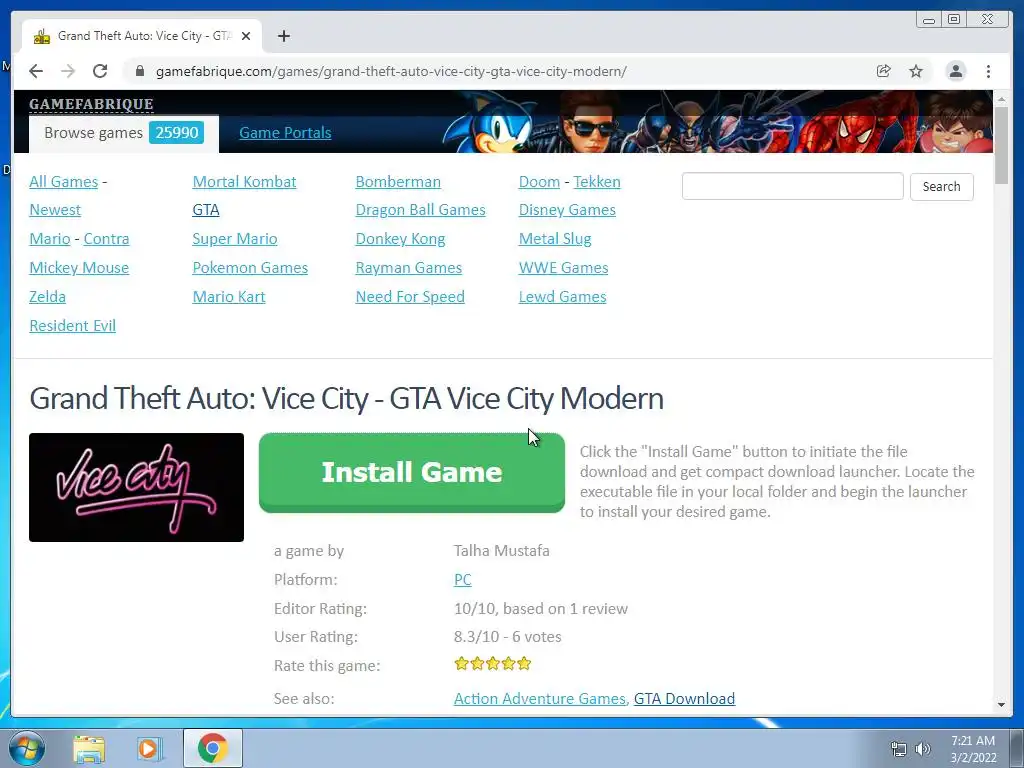Reload the current page
The height and width of the screenshot is (768, 1024).
pos(100,71)
